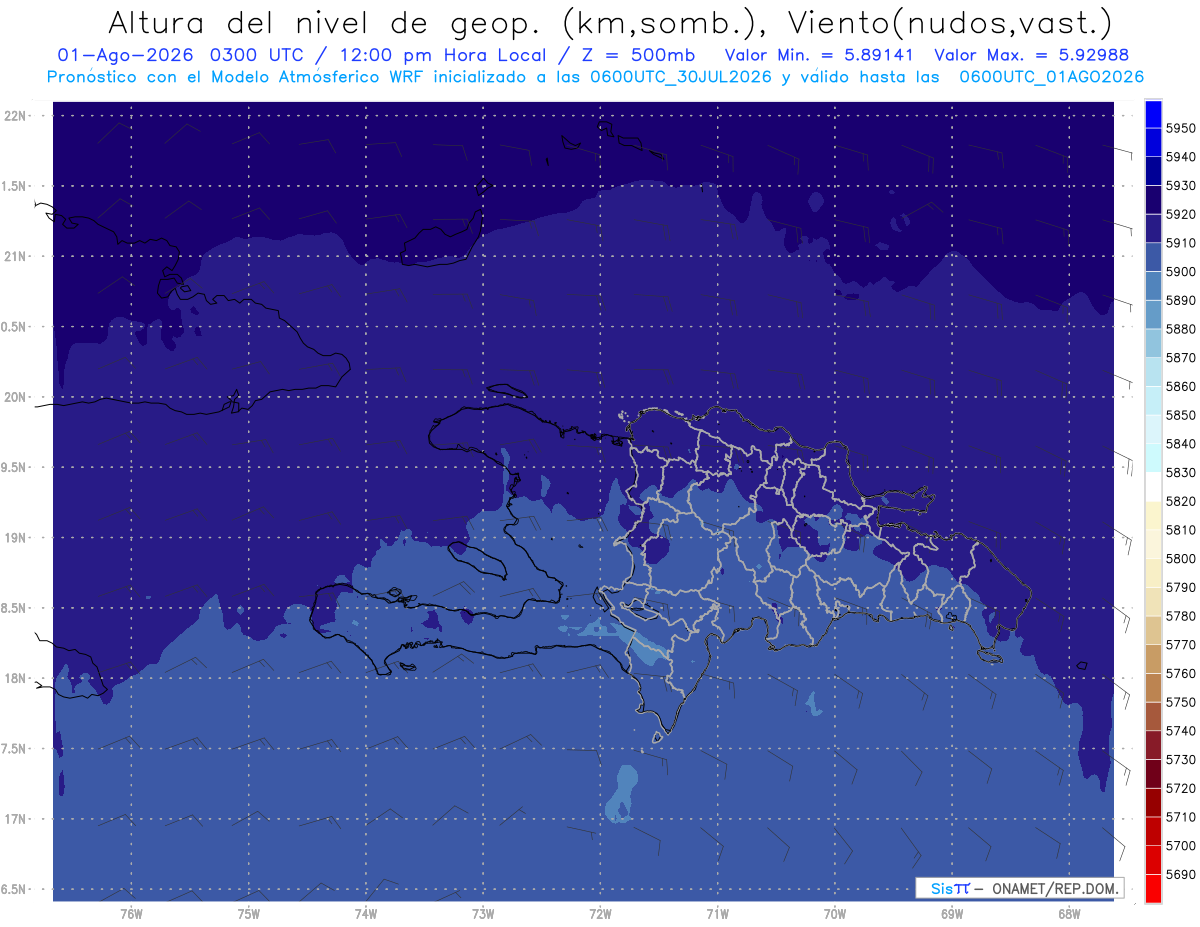1200x927 pixels.
Task: Click the 5770 colorbar label
Action: pyautogui.click(x=1181, y=644)
